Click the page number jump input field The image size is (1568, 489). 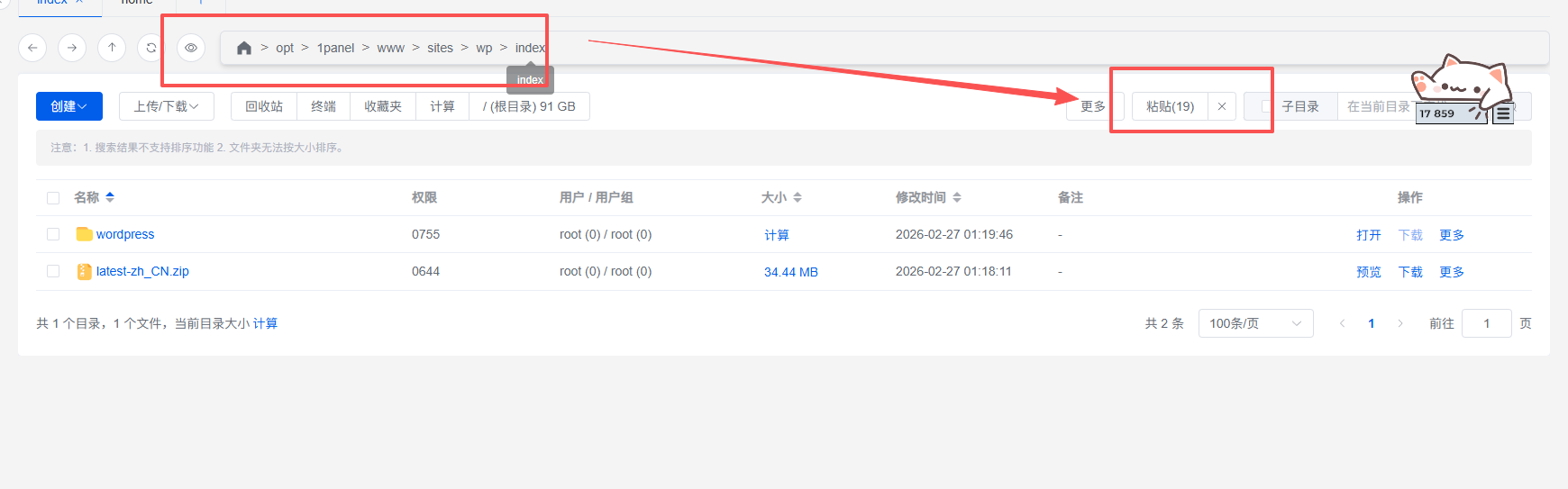[x=1486, y=323]
